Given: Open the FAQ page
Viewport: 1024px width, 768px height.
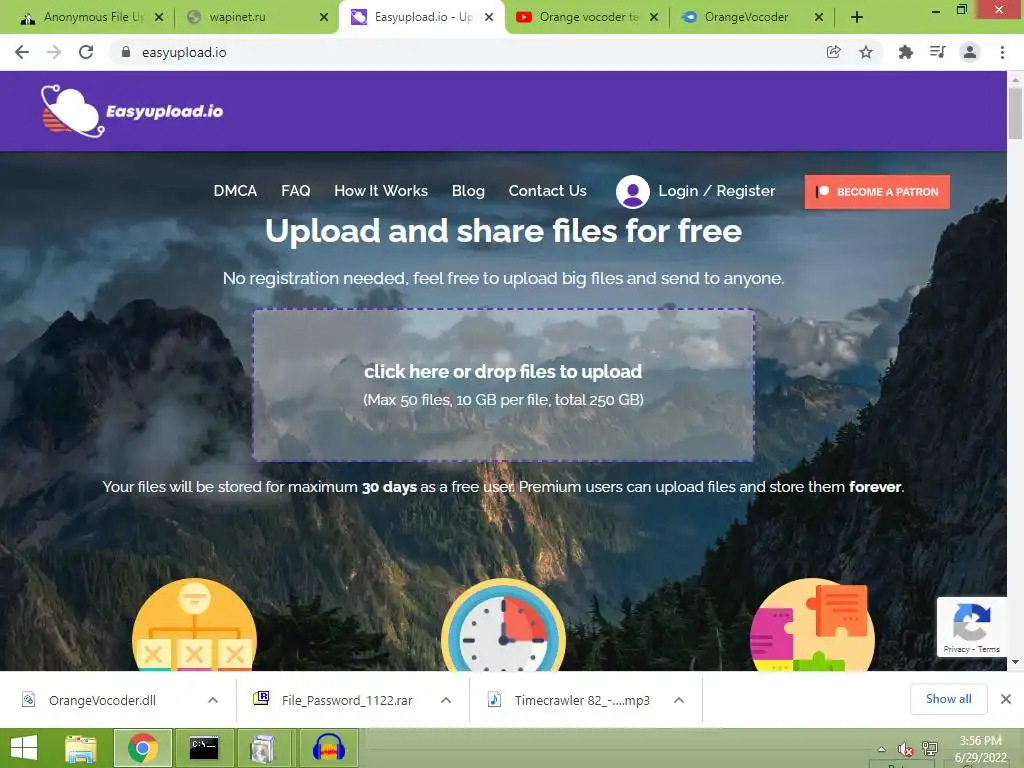Looking at the screenshot, I should 296,191.
